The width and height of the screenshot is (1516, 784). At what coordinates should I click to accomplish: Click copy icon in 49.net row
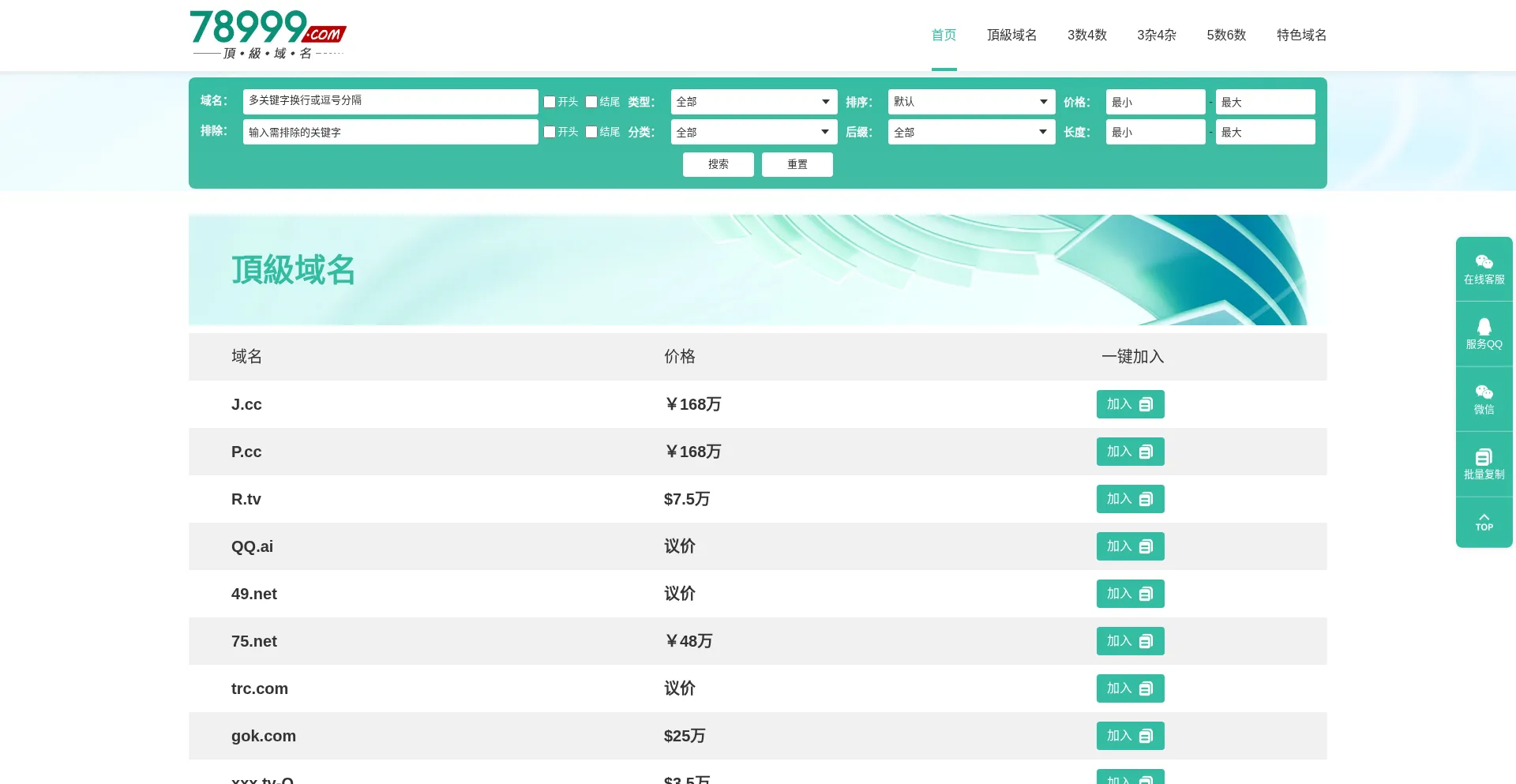(1146, 594)
